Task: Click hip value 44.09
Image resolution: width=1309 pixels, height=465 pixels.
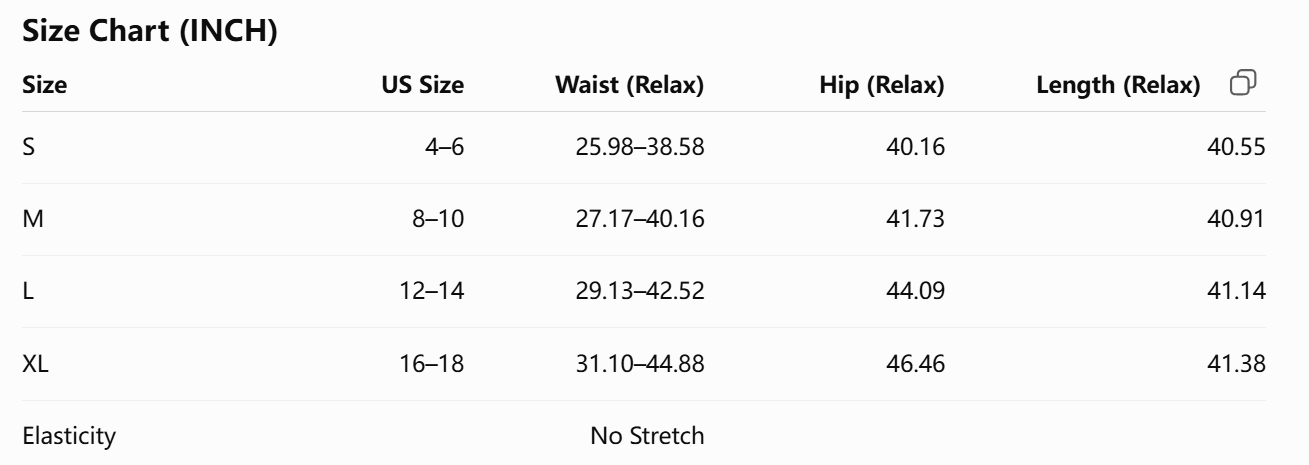Action: click(915, 292)
